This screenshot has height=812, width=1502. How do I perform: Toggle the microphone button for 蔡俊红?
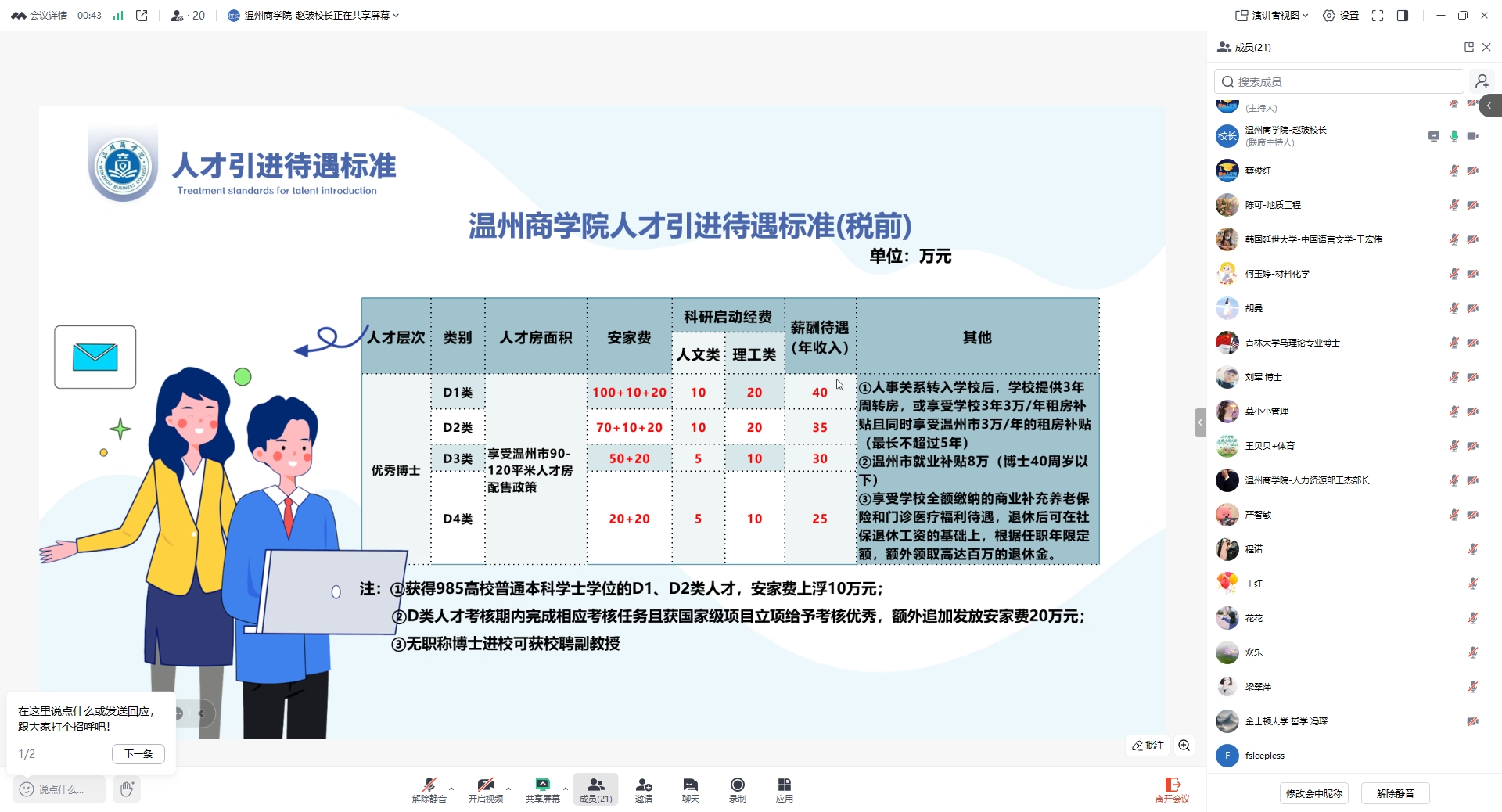tap(1454, 171)
